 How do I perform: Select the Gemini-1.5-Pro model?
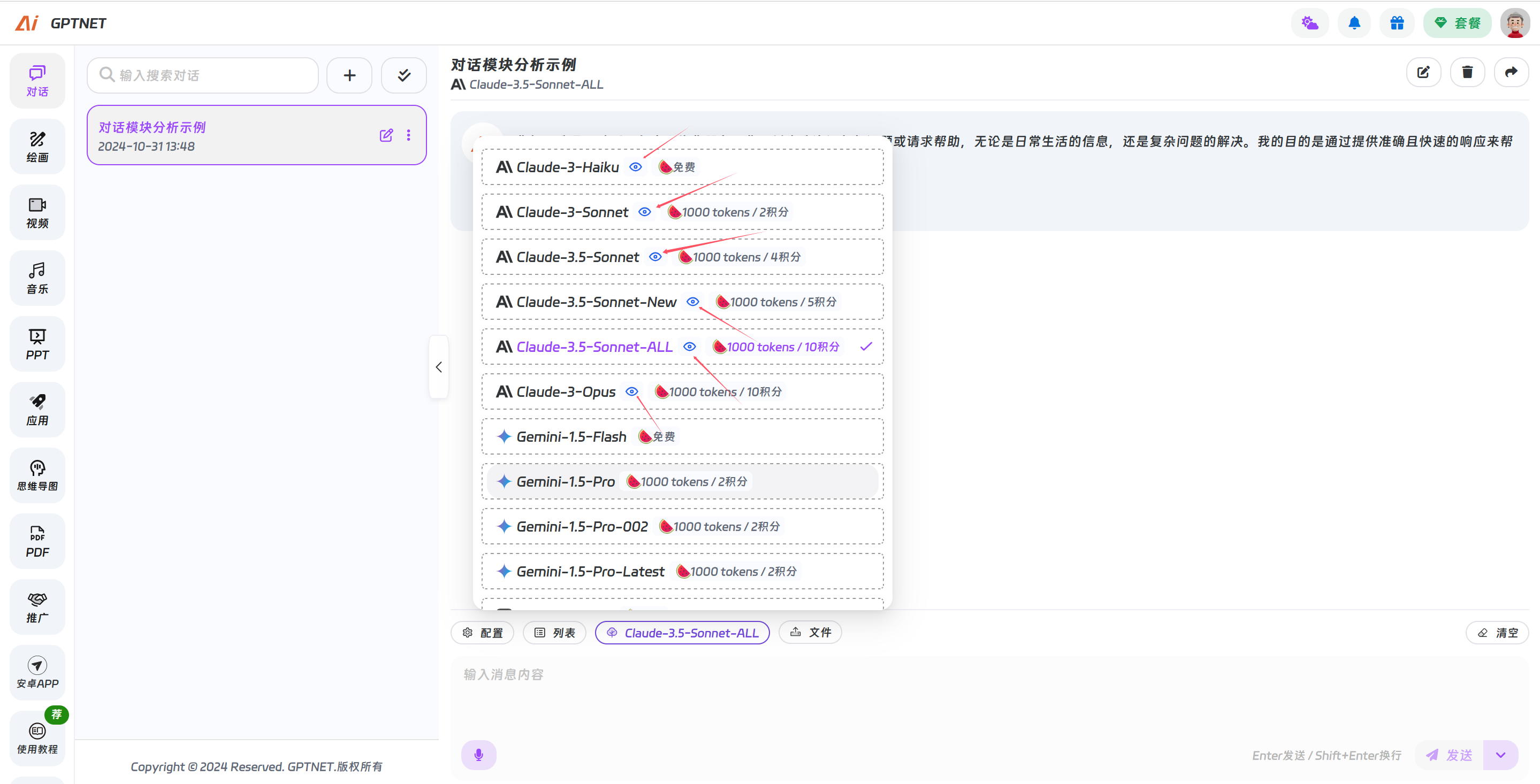coord(682,482)
